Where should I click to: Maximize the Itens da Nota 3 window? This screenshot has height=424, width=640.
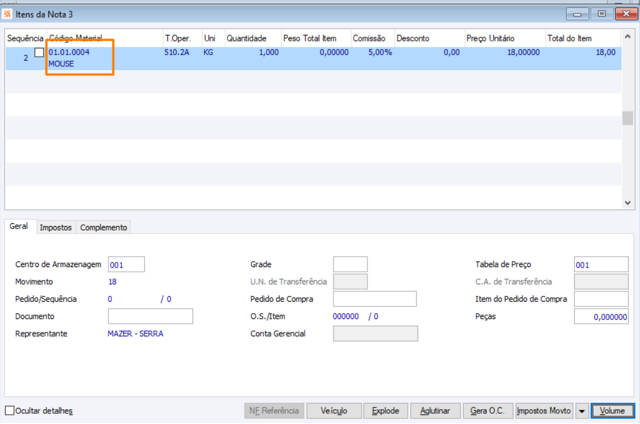coord(602,14)
